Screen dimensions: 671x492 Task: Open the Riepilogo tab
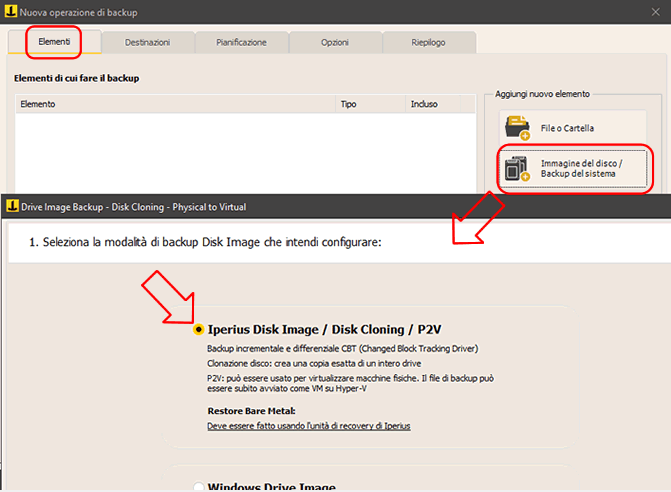pos(428,43)
